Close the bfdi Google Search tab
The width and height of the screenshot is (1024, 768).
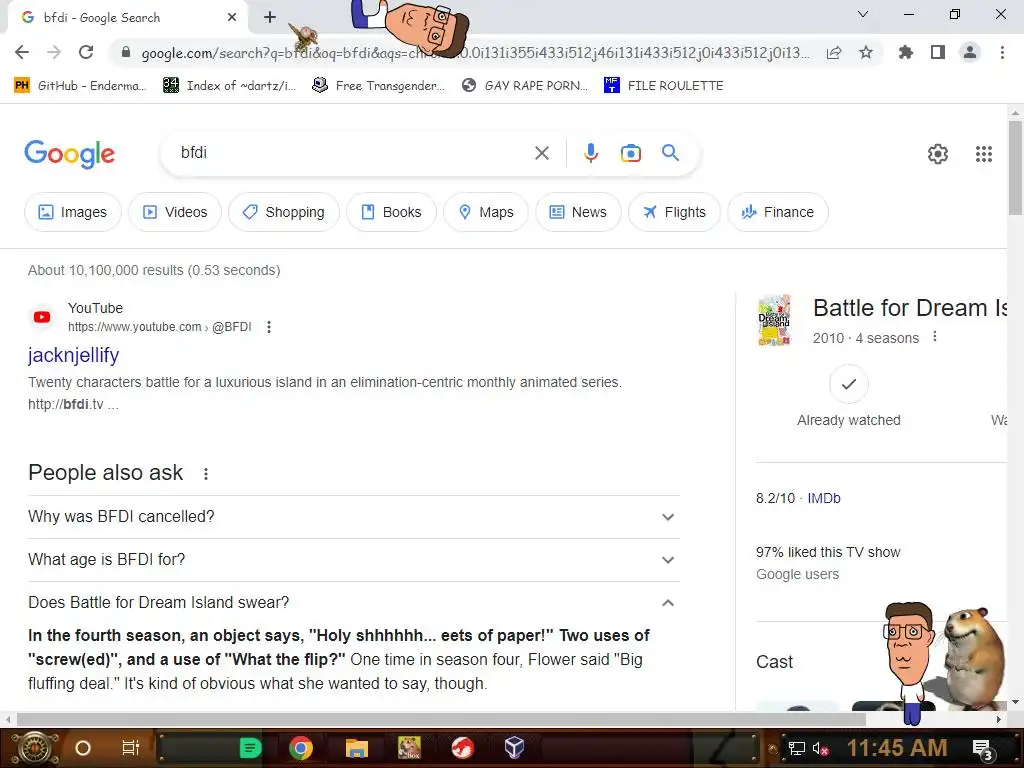click(232, 18)
